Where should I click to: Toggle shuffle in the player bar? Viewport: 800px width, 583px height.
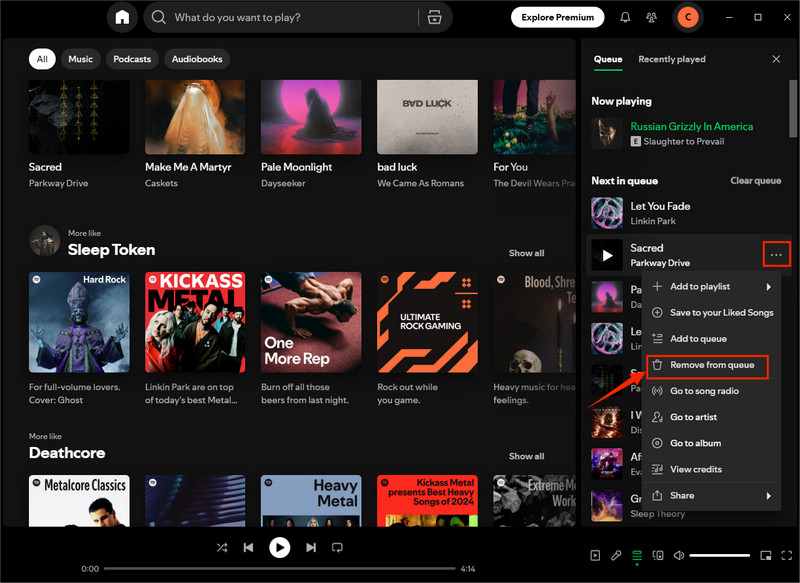(x=222, y=547)
